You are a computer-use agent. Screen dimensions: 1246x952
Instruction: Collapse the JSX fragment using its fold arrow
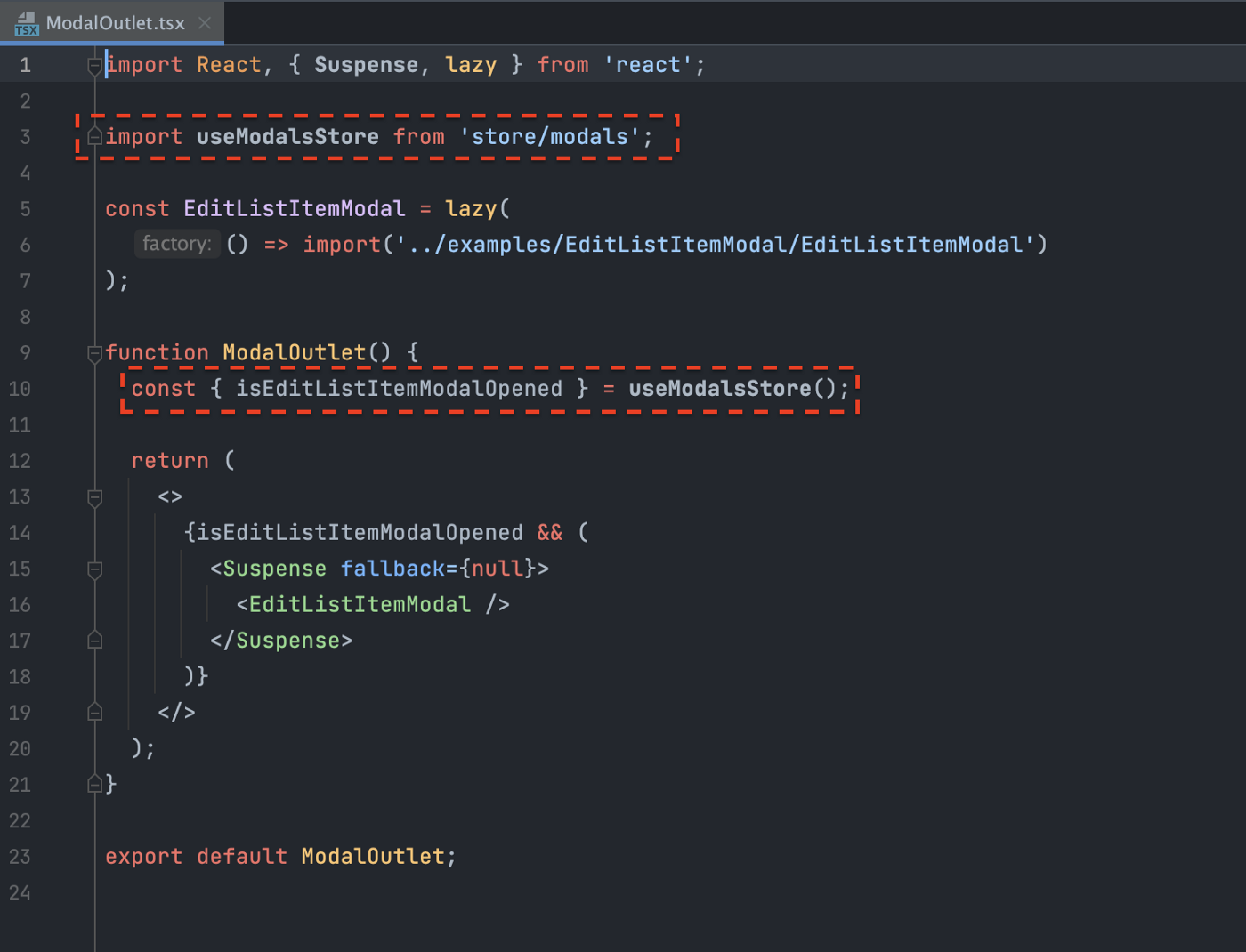(x=94, y=498)
